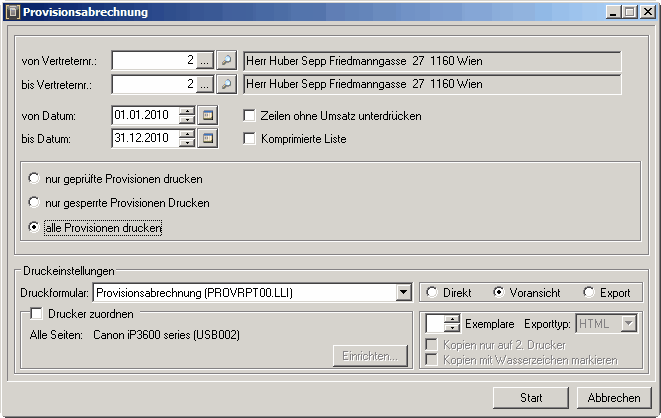Image resolution: width=661 pixels, height=418 pixels.
Task: Click the window icon in title bar
Action: [11, 12]
